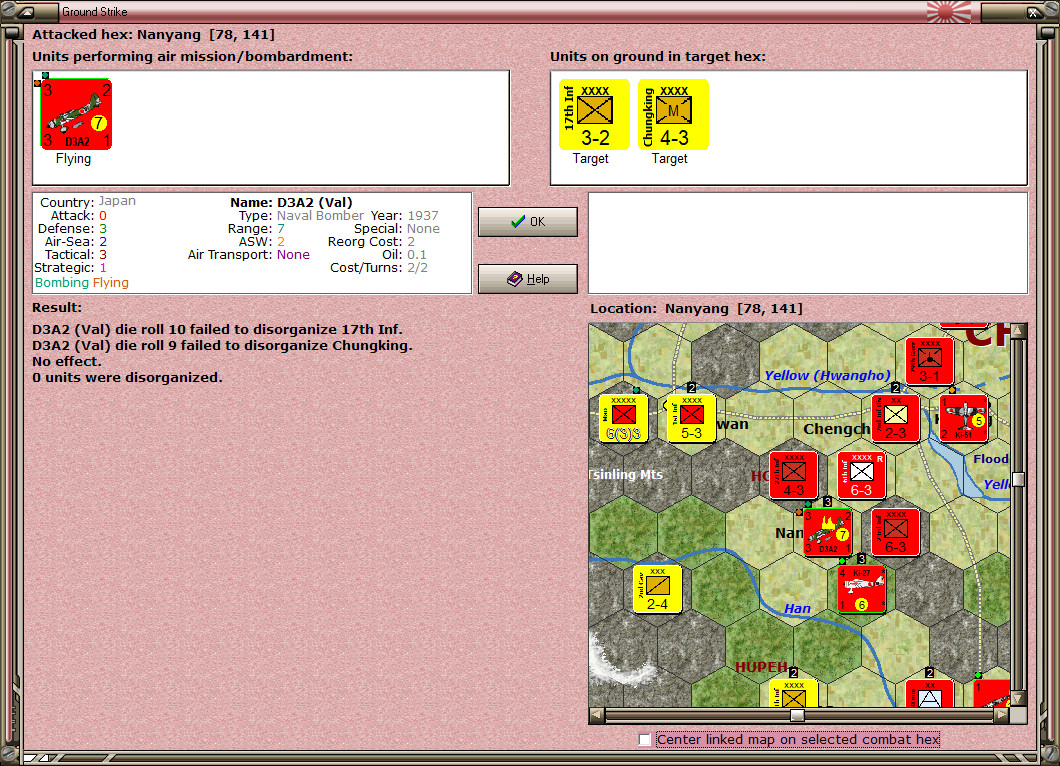Click the map vertical scrollbar down arrow
Image resolution: width=1060 pixels, height=766 pixels.
click(1018, 698)
